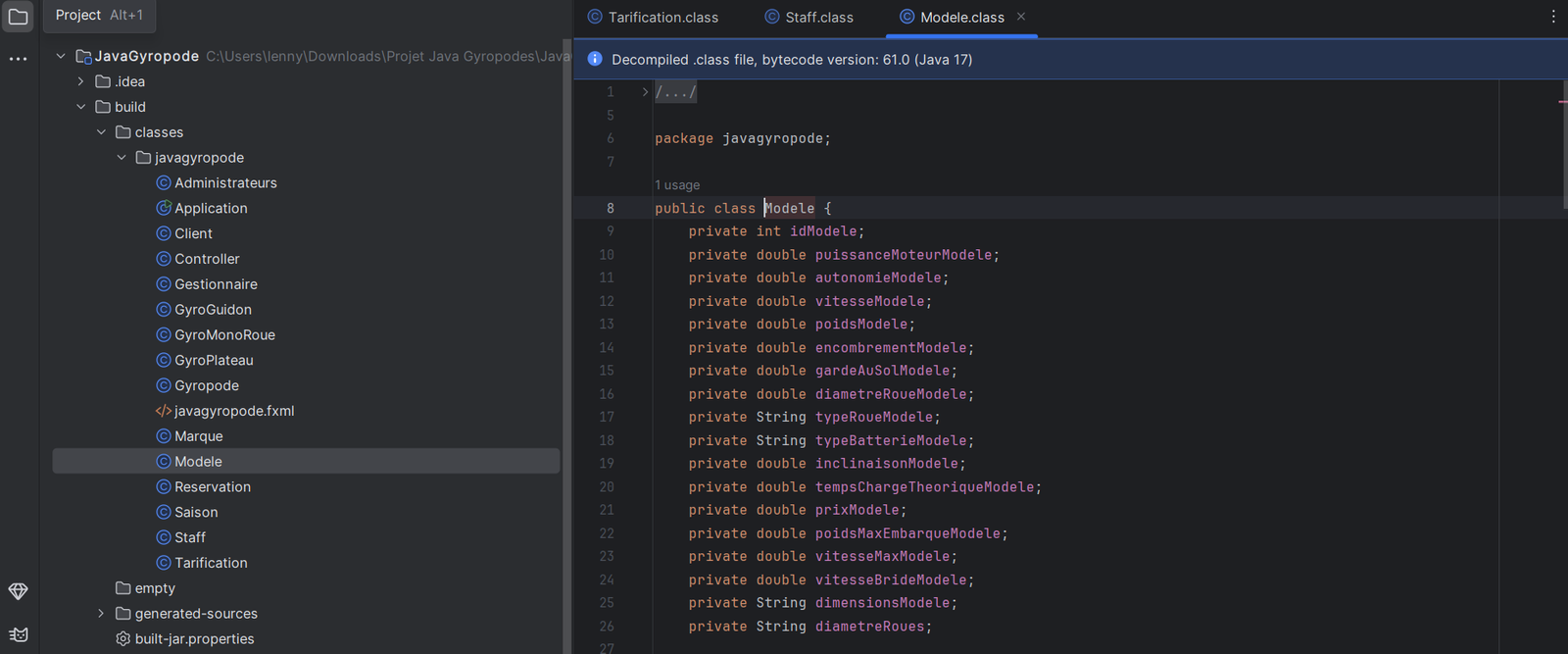Screen dimensions: 1568x654
Task: Switch to the Staff.class tab
Action: pyautogui.click(x=818, y=18)
